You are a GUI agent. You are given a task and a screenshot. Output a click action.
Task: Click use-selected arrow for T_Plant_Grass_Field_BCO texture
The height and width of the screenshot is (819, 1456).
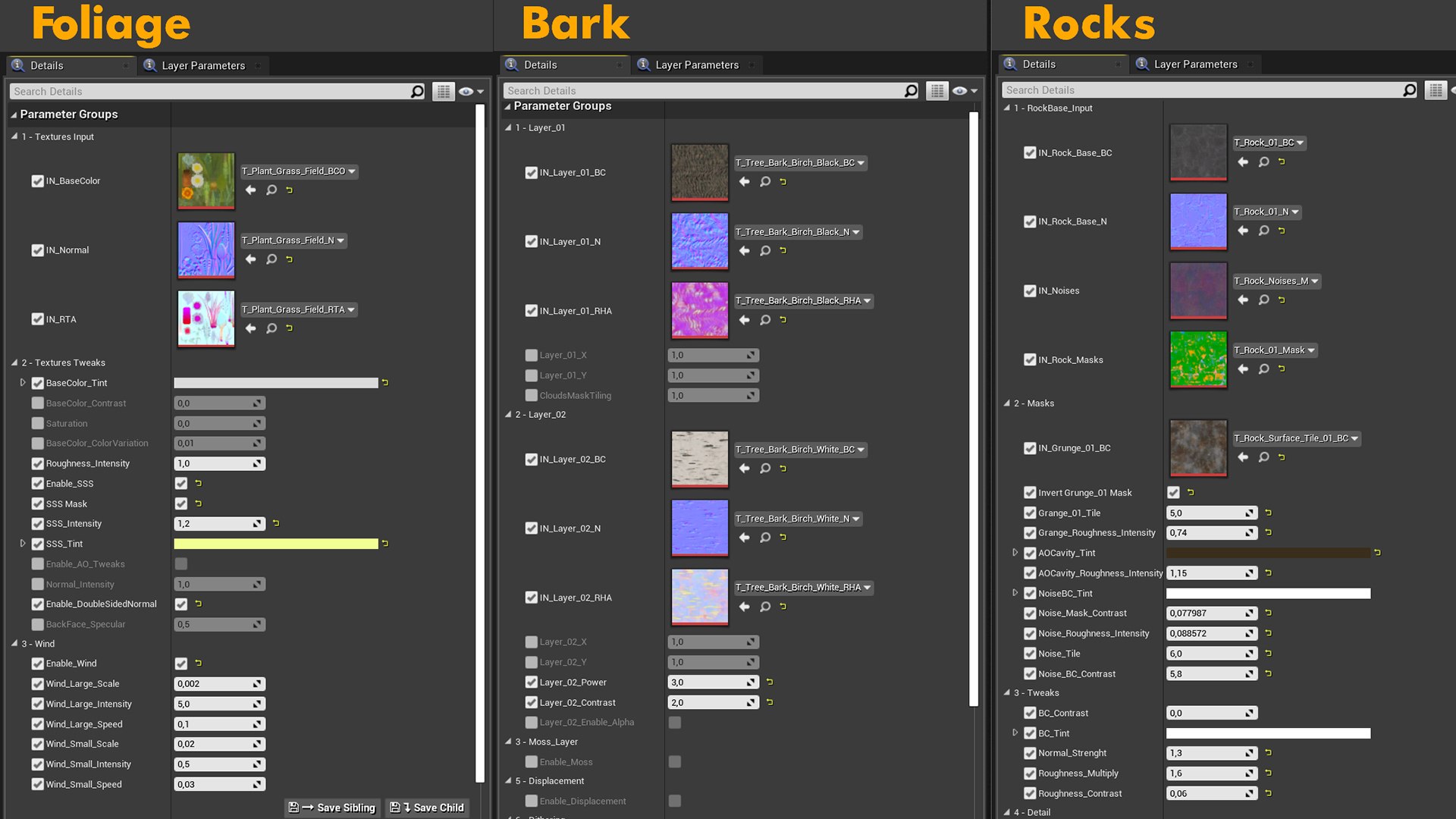250,190
